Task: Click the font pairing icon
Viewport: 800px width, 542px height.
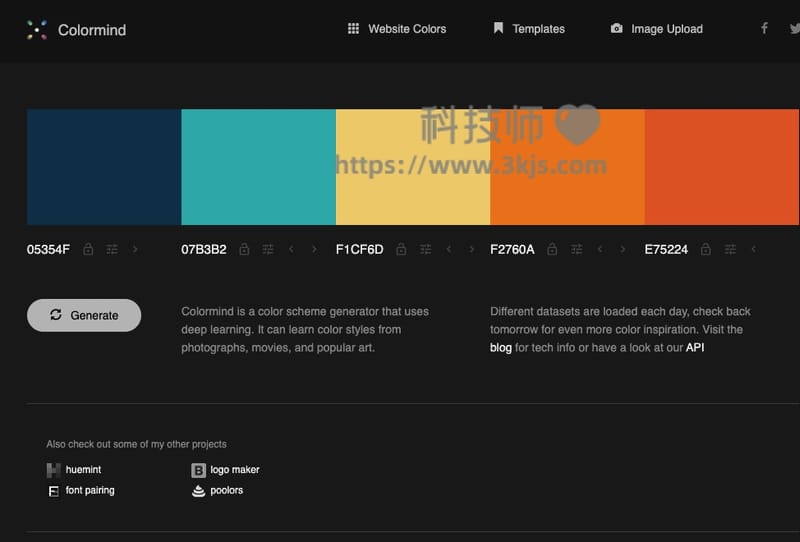Action: (x=53, y=491)
